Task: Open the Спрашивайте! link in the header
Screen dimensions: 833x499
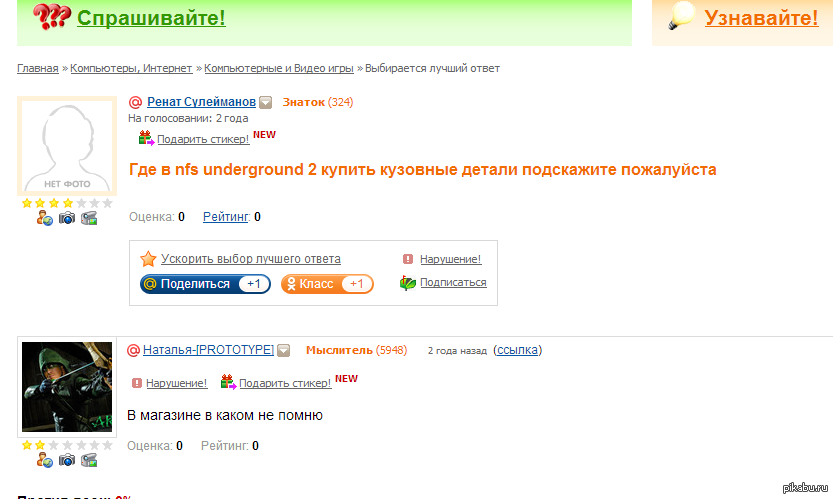Action: (151, 18)
